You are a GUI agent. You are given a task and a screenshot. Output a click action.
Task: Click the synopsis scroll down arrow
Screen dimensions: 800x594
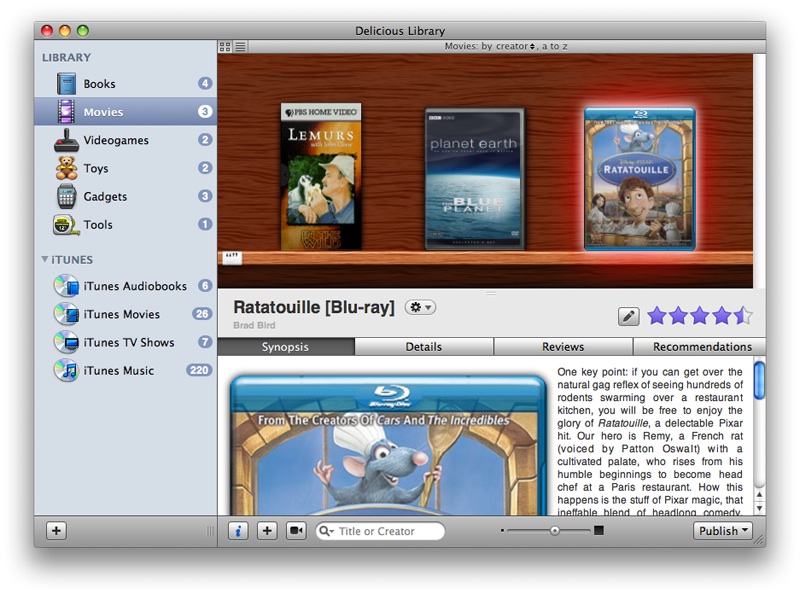click(x=759, y=508)
